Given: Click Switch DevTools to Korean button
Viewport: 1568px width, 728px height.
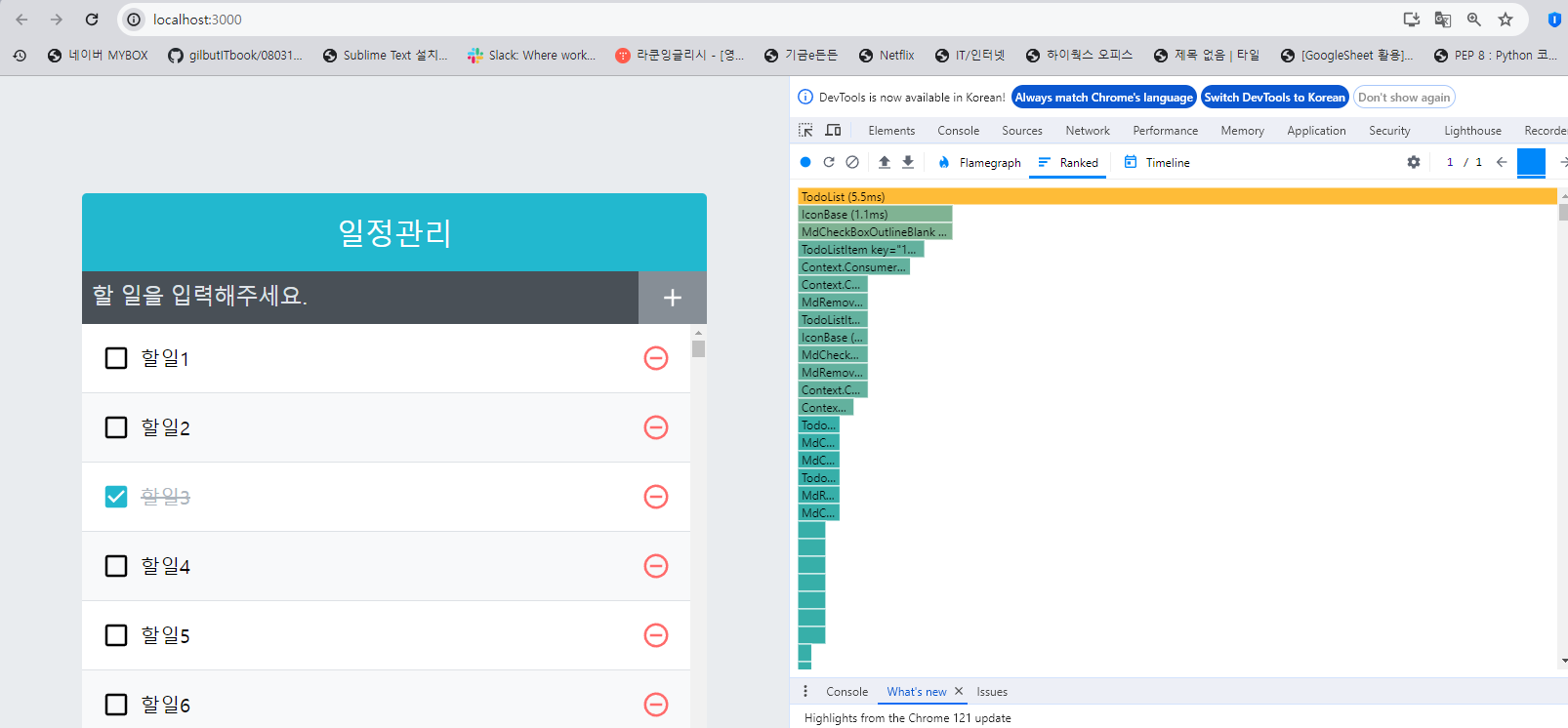Looking at the screenshot, I should point(1274,98).
